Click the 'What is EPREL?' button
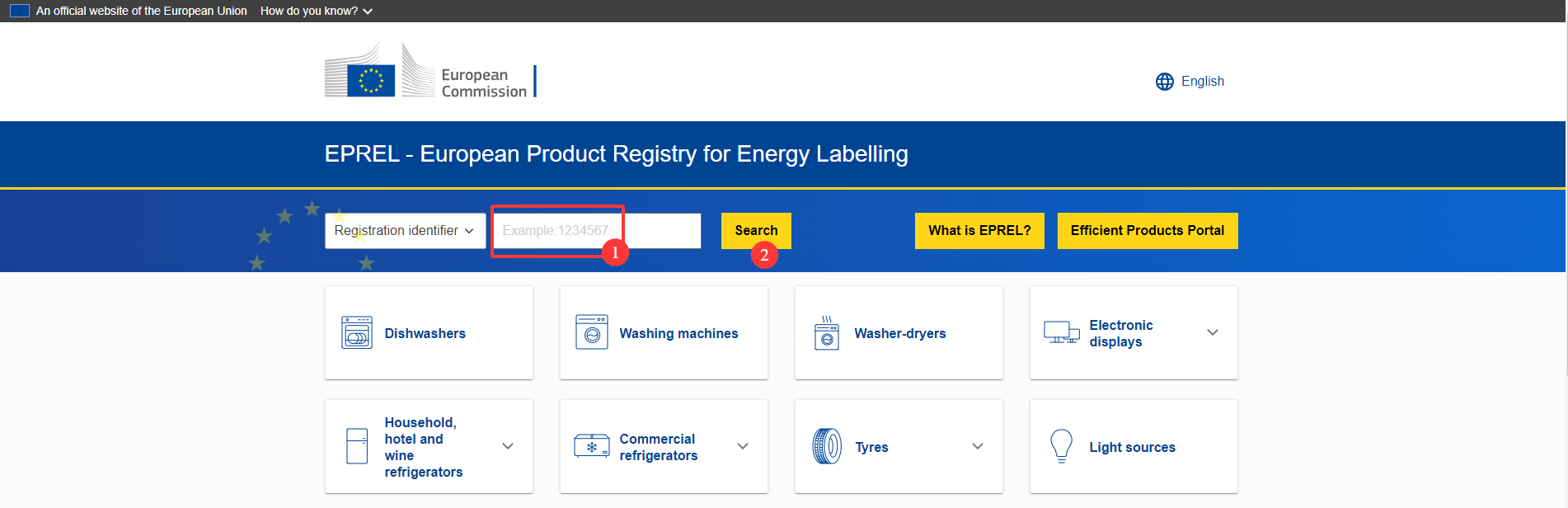 coord(979,231)
